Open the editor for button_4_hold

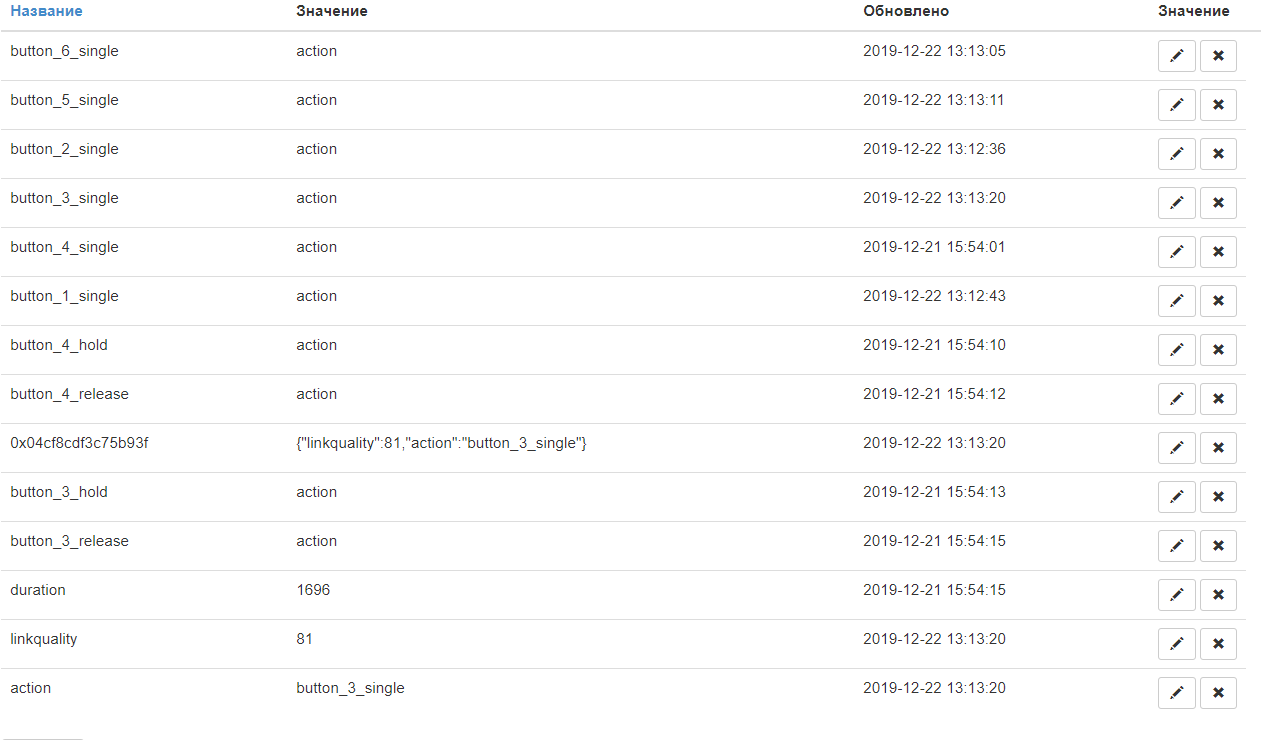click(x=1176, y=350)
